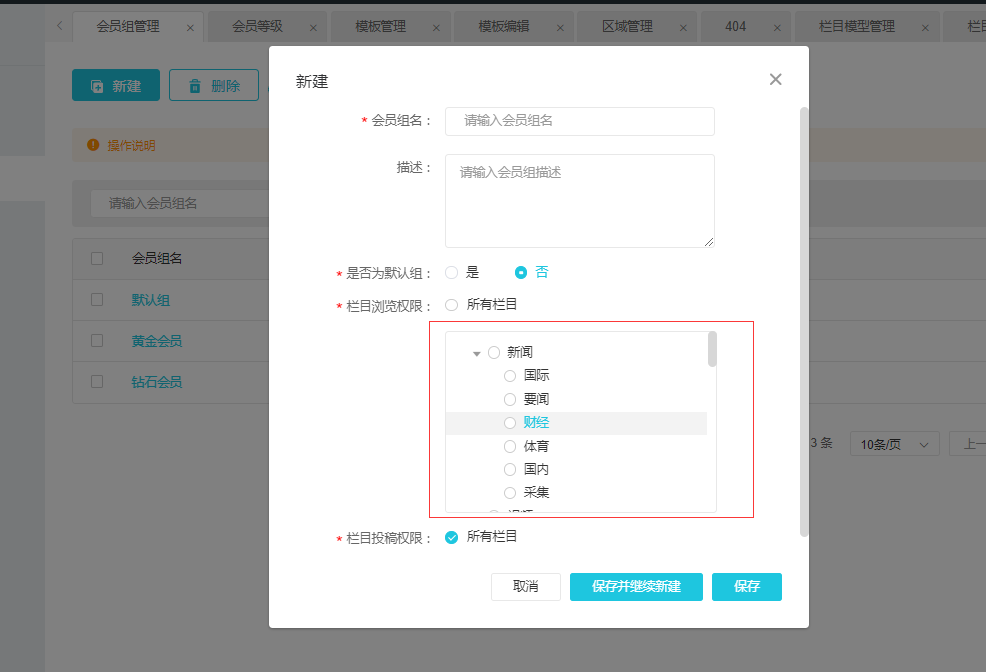Check the 体育 column checkbox
Image resolution: width=986 pixels, height=672 pixels.
510,446
